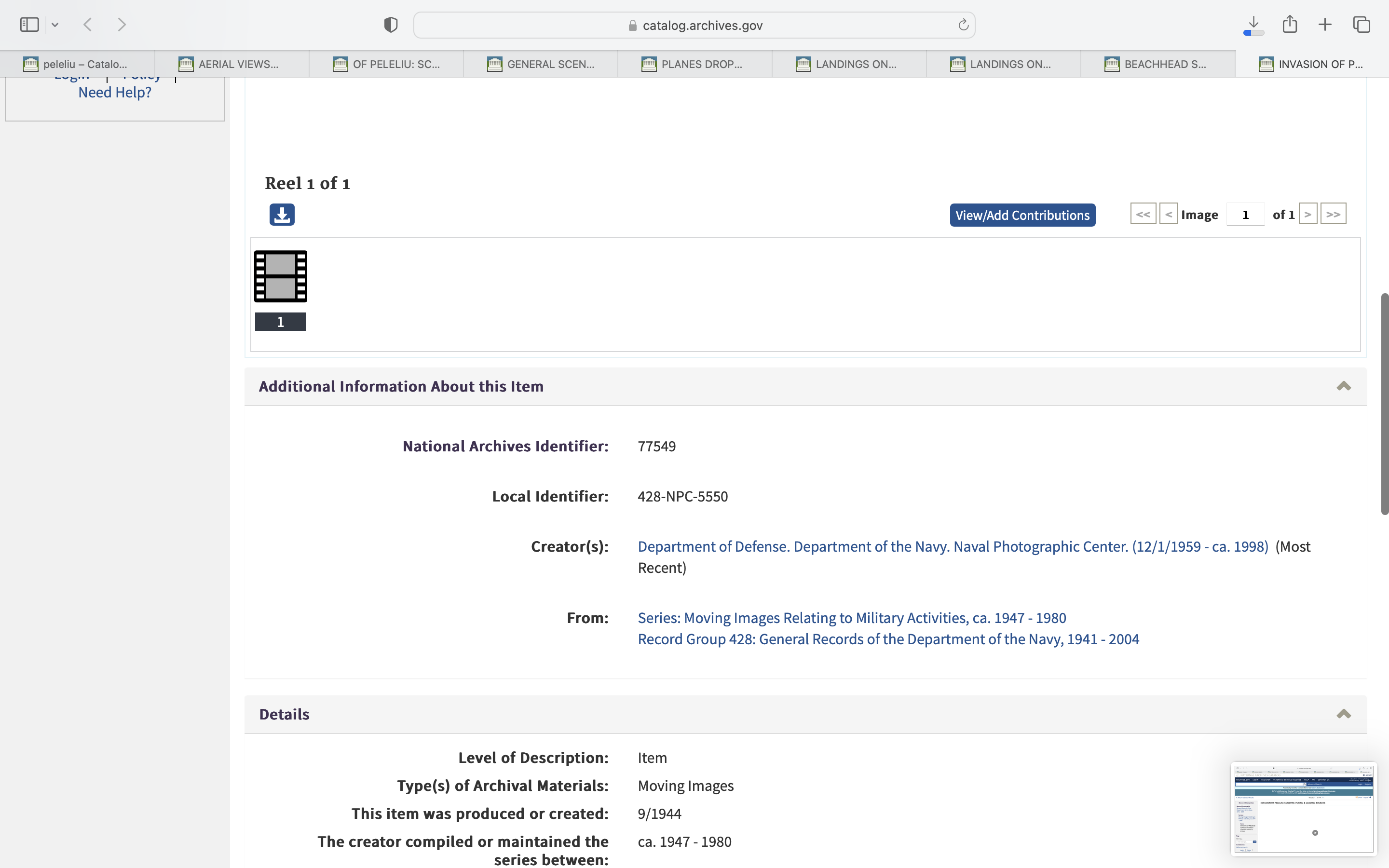The width and height of the screenshot is (1389, 868).
Task: Toggle the Safari sidebar icon
Action: pos(29,25)
